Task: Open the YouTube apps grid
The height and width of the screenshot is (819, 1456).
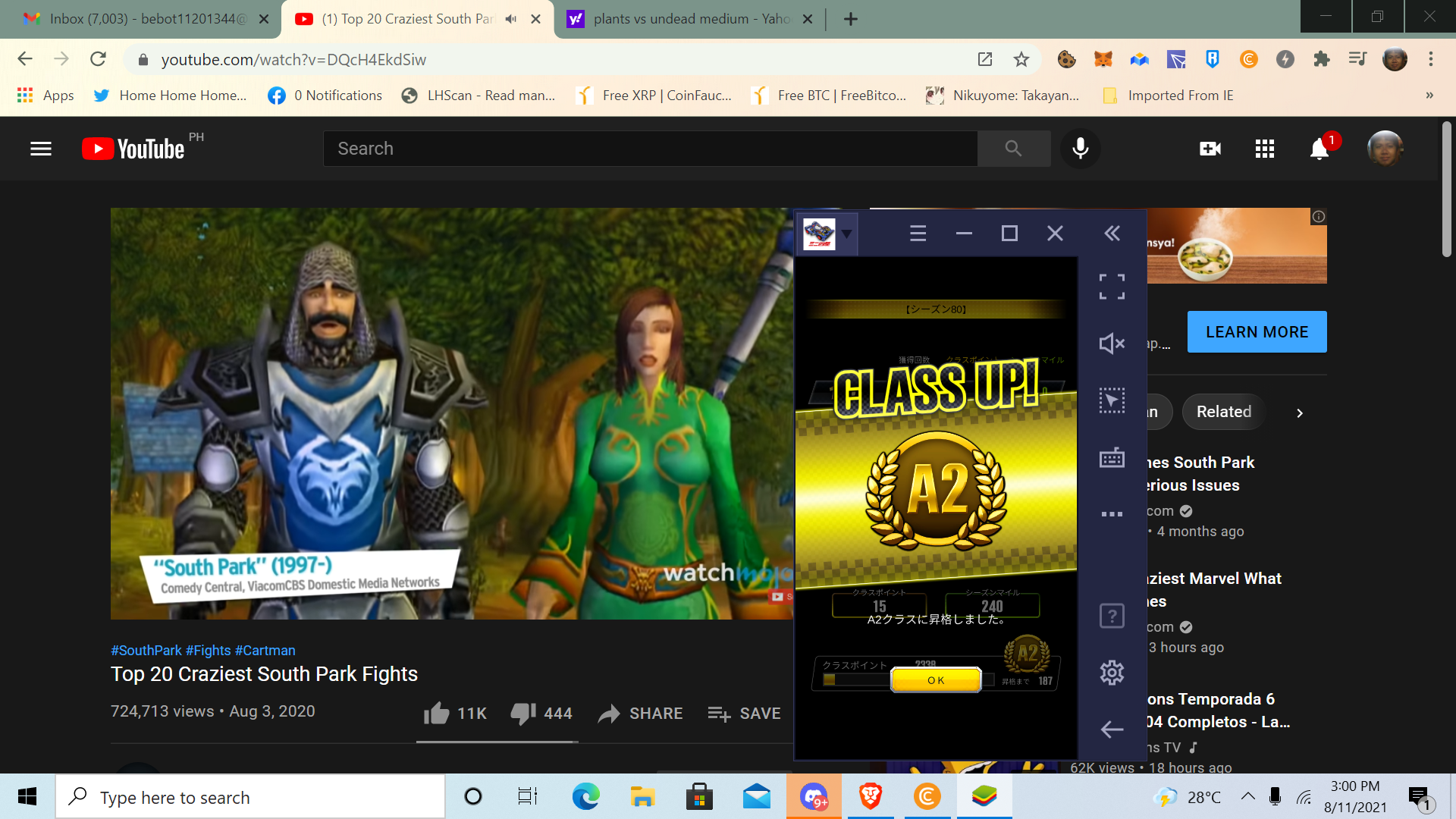Action: coord(1265,149)
